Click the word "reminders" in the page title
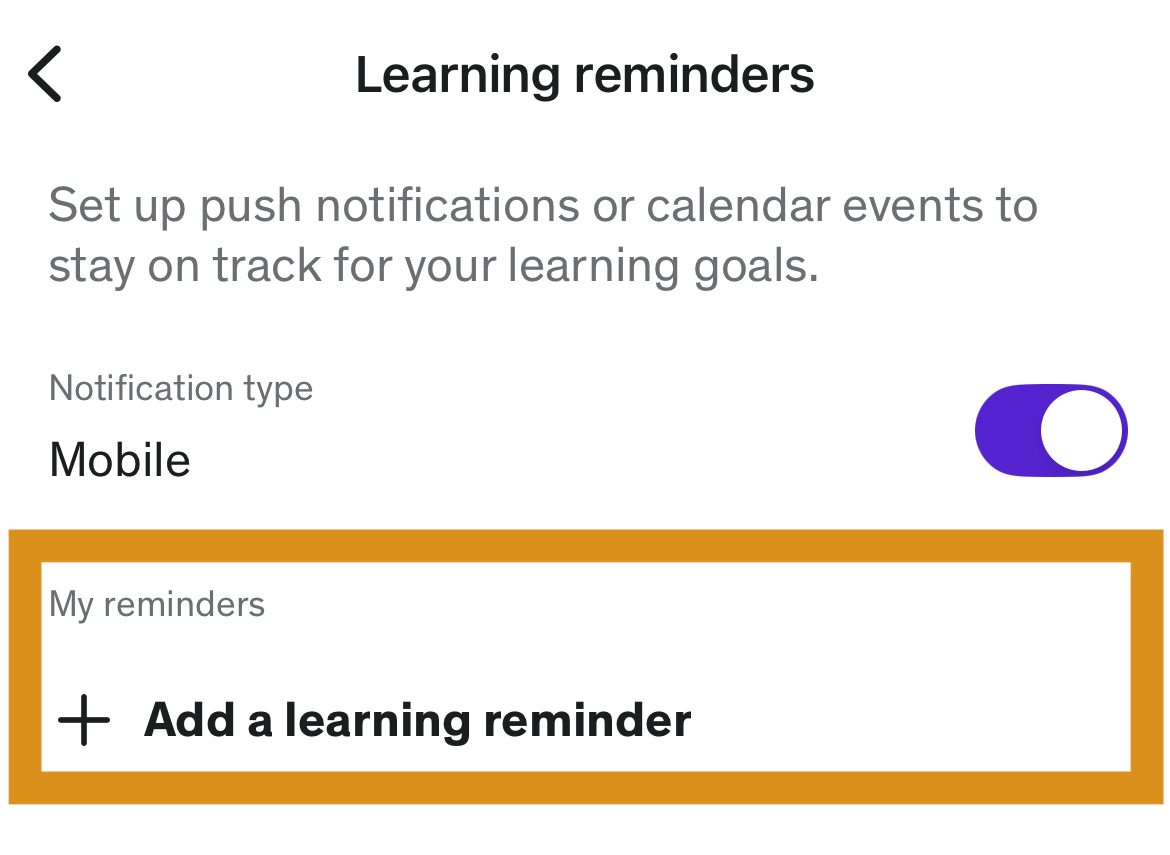This screenshot has width=1170, height=855. click(694, 75)
